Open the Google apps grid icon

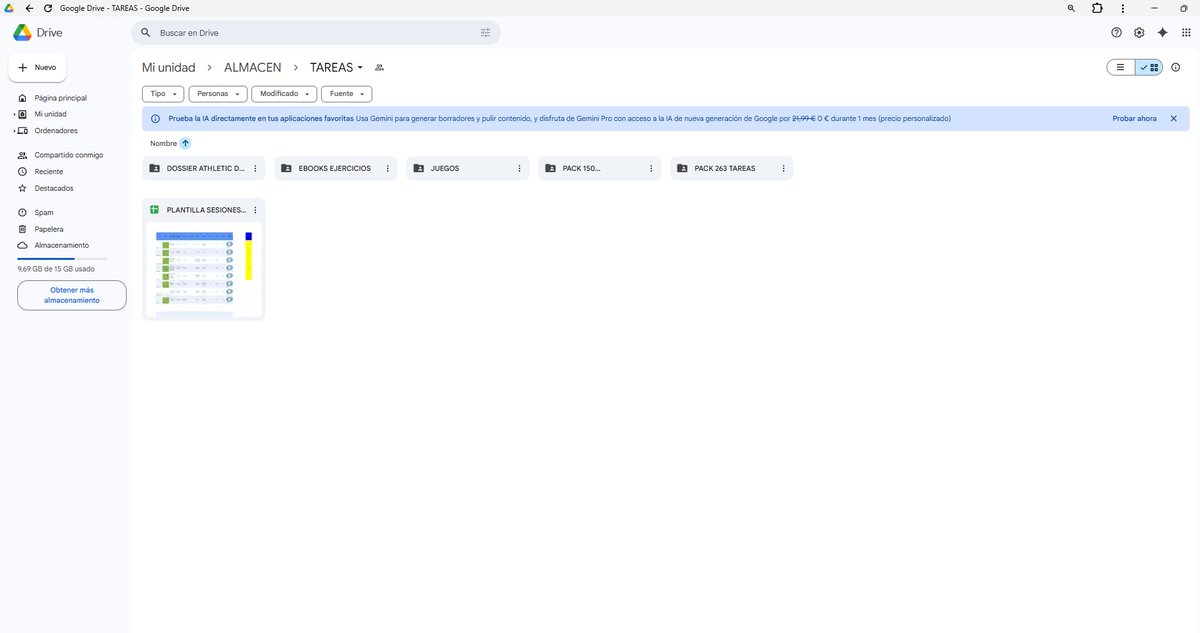tap(1186, 32)
